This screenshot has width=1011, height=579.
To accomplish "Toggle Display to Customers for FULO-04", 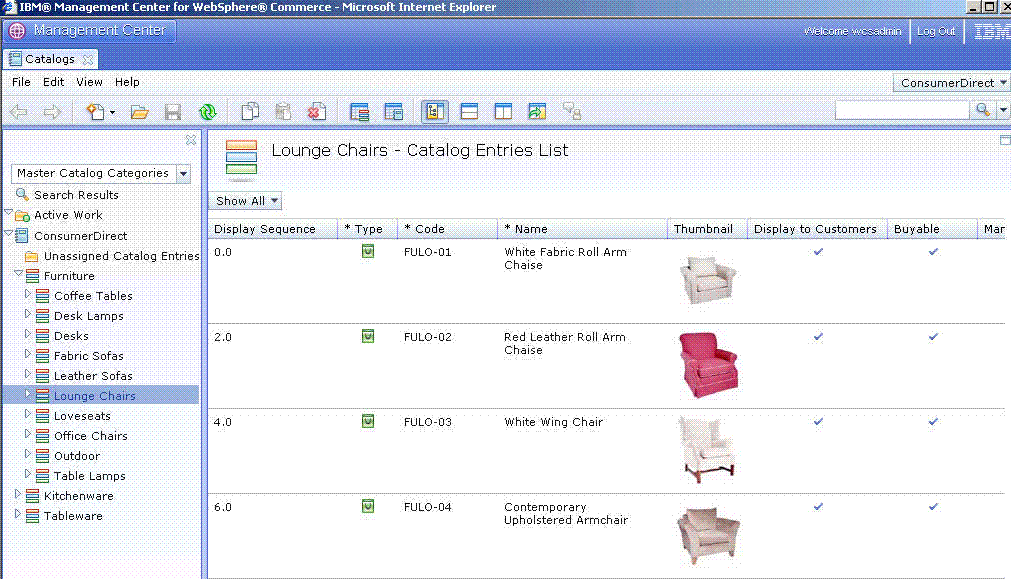I will [818, 507].
